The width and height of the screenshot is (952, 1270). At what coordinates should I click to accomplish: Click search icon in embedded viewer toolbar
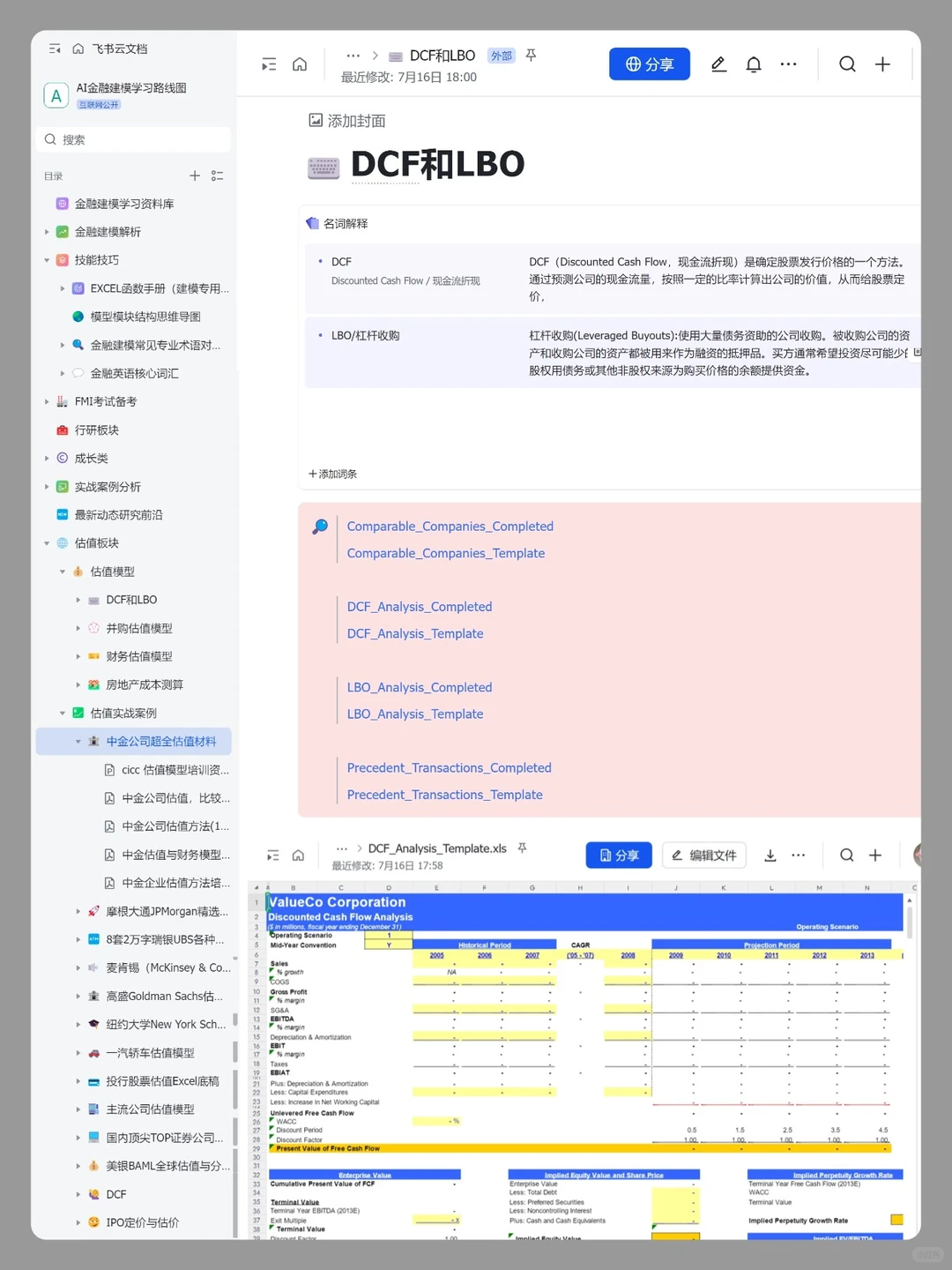pos(846,855)
